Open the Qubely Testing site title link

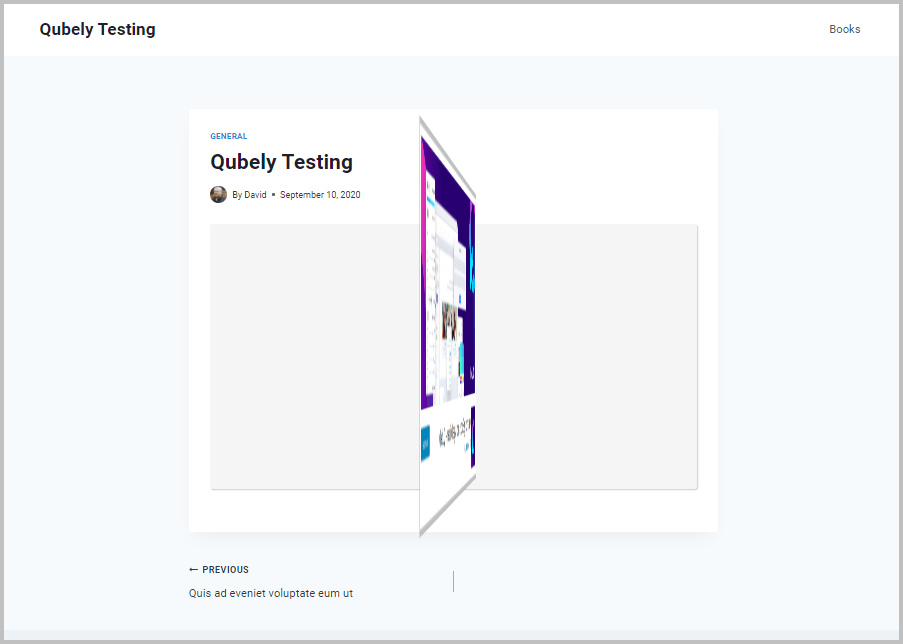pos(97,29)
